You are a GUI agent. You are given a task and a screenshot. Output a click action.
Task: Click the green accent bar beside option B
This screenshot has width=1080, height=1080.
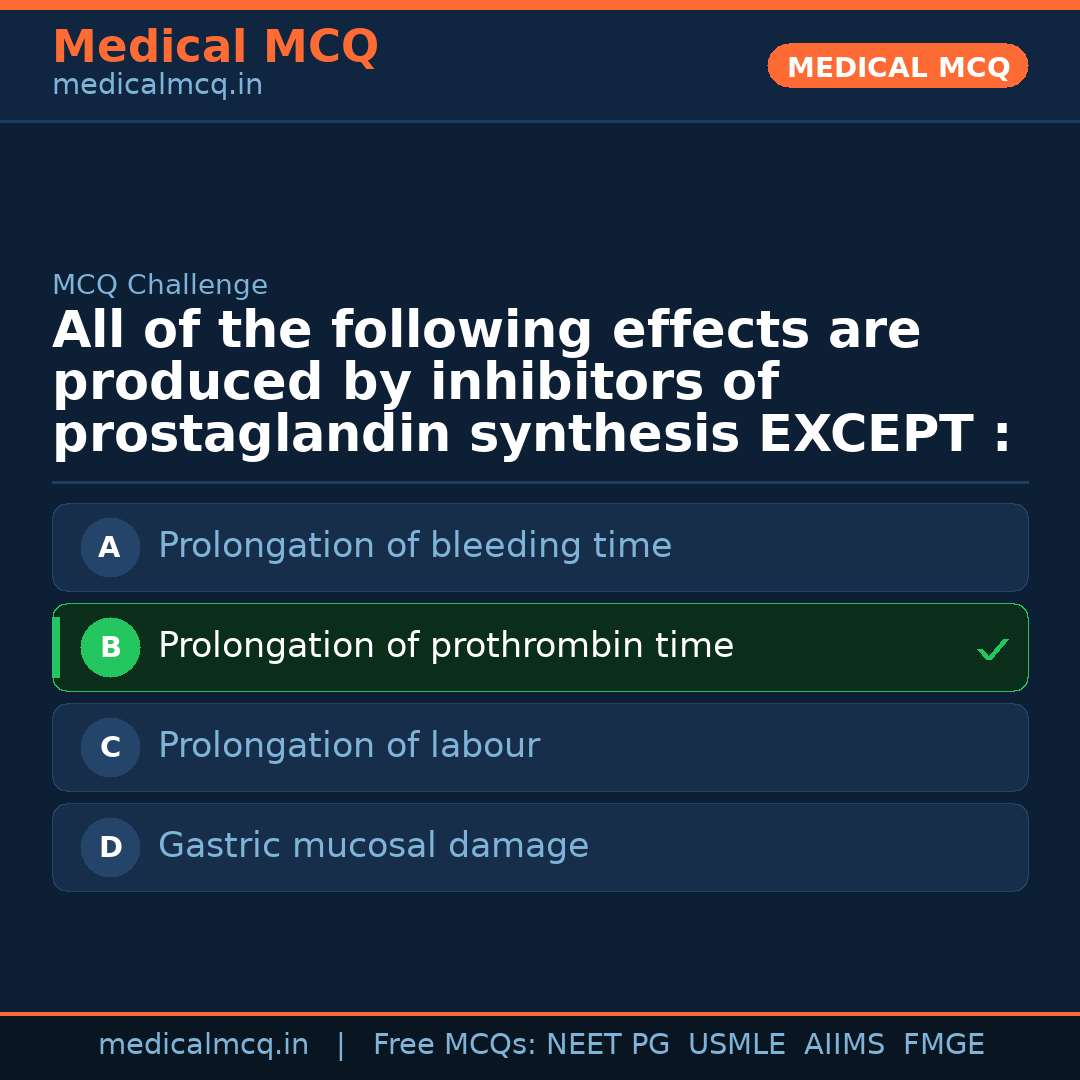pyautogui.click(x=56, y=648)
